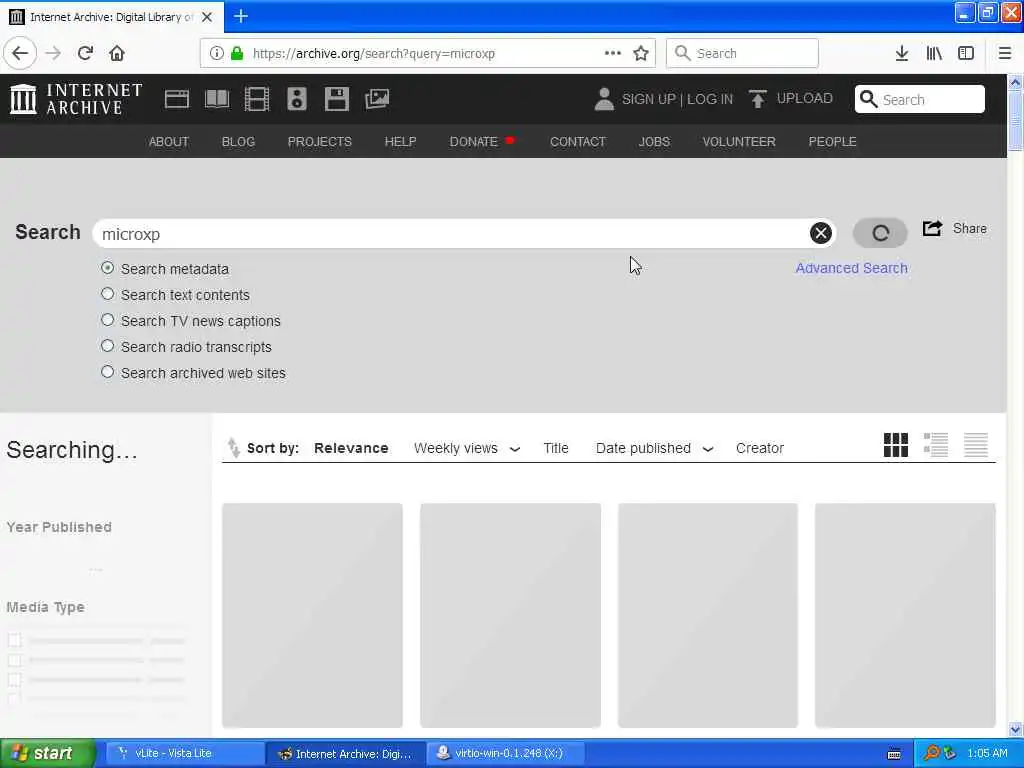Click the UPLOAD link

tap(805, 99)
